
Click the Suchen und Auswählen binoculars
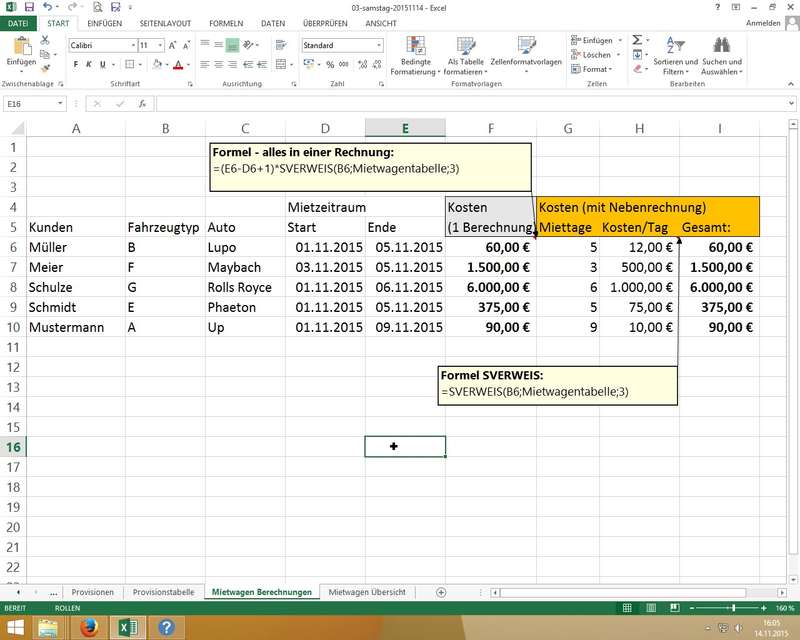720,45
